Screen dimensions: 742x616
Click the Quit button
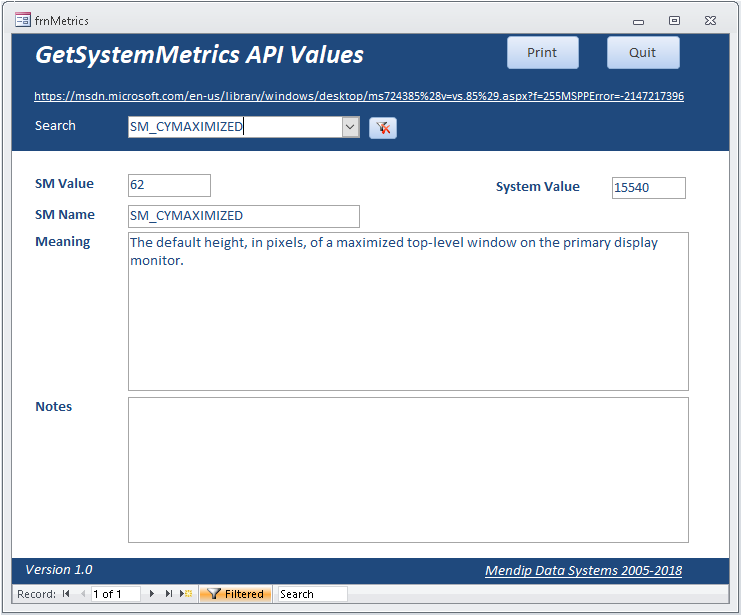[643, 53]
